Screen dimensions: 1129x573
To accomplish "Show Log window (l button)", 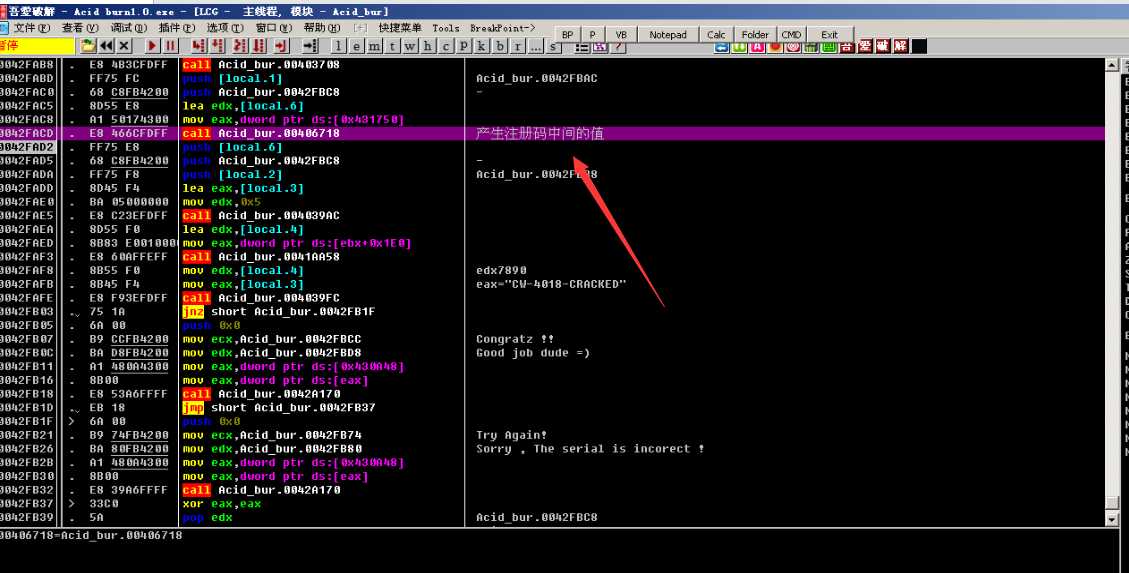I will point(339,46).
